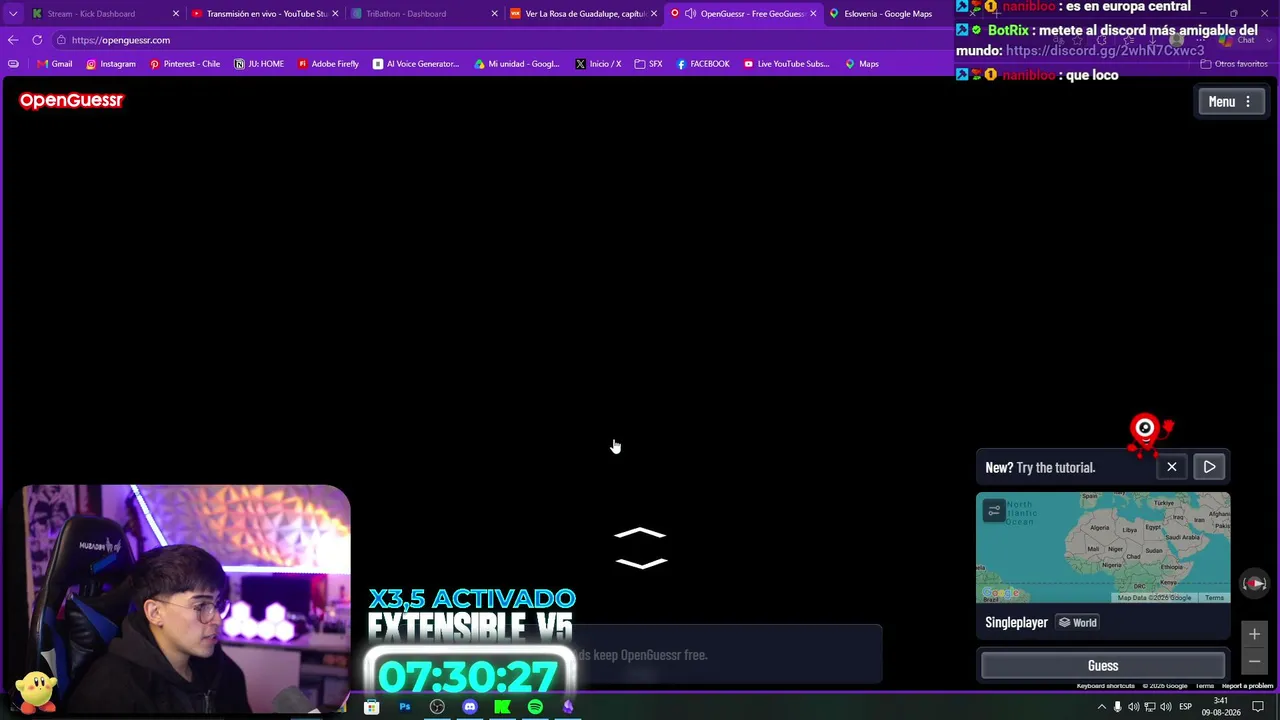Switch to Ver La Rosa de Guadalupe tab
The width and height of the screenshot is (1280, 720).
pyautogui.click(x=584, y=14)
